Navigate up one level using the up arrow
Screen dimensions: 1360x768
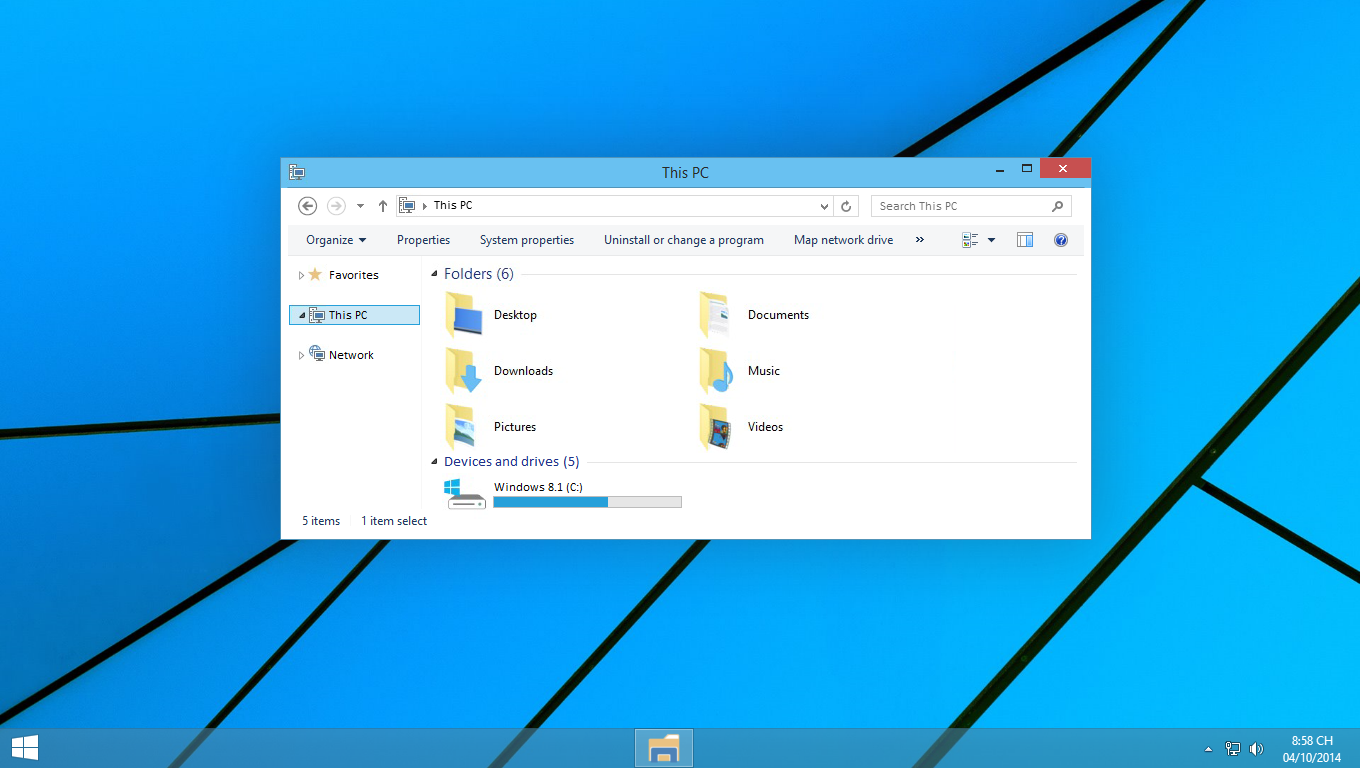(x=382, y=205)
